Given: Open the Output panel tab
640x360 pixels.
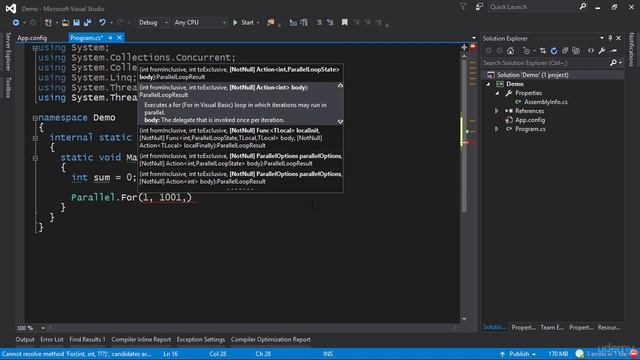Looking at the screenshot, I should click(25, 340).
